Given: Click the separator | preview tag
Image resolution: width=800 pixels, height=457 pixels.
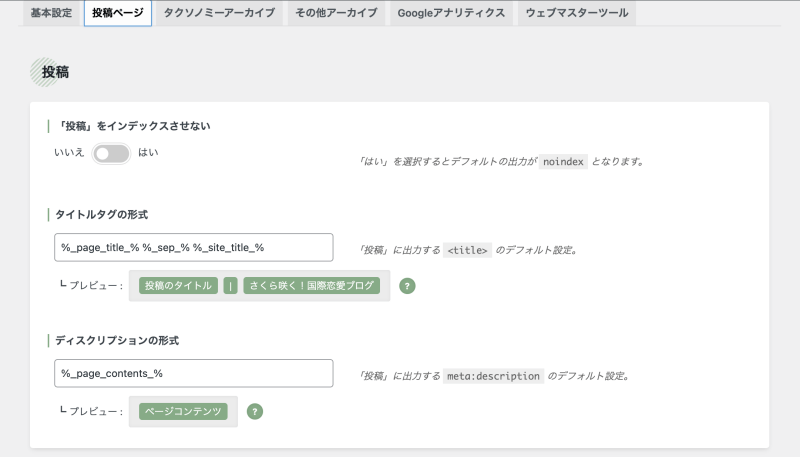Looking at the screenshot, I should tap(231, 286).
